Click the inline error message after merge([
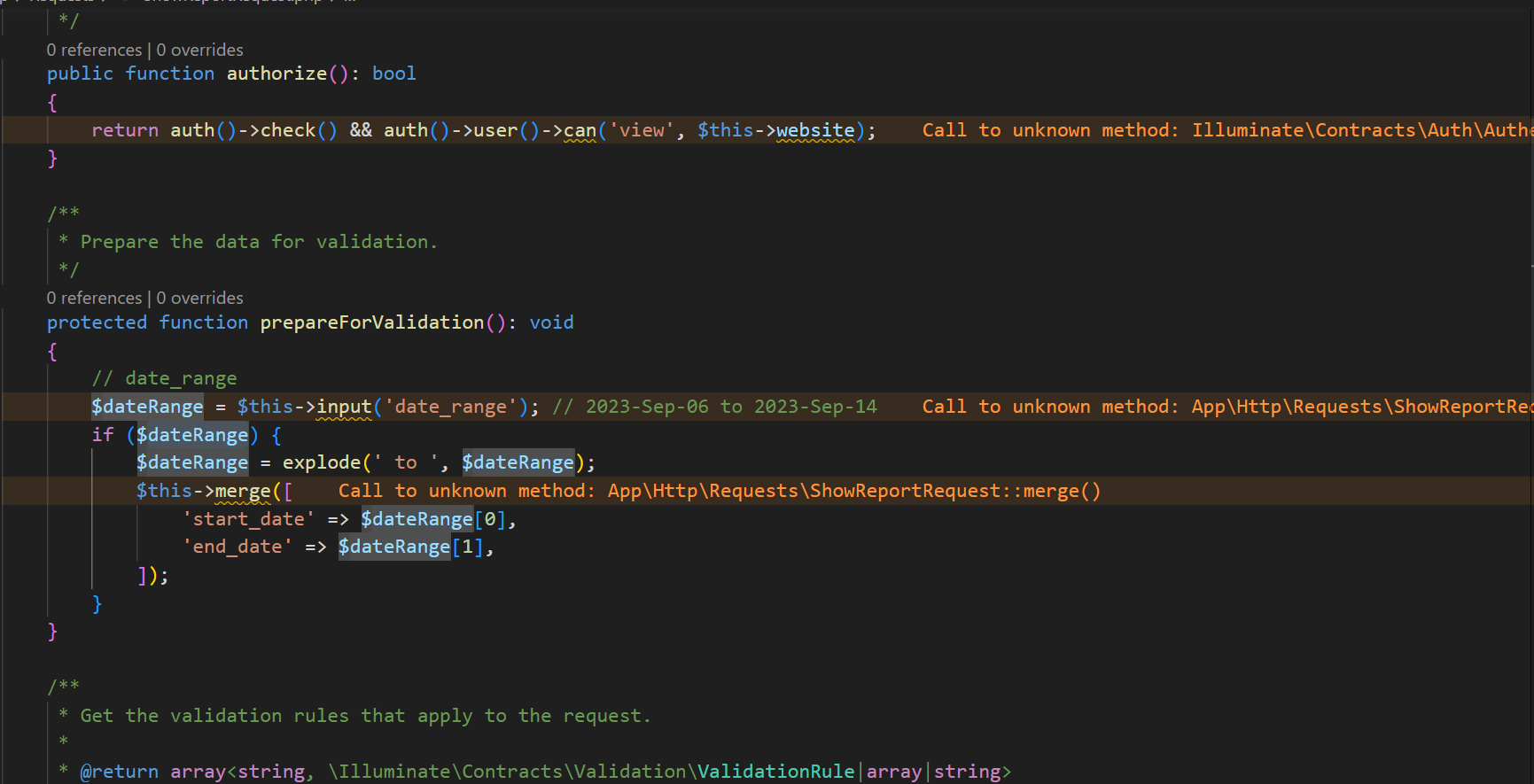1534x784 pixels. pos(719,491)
